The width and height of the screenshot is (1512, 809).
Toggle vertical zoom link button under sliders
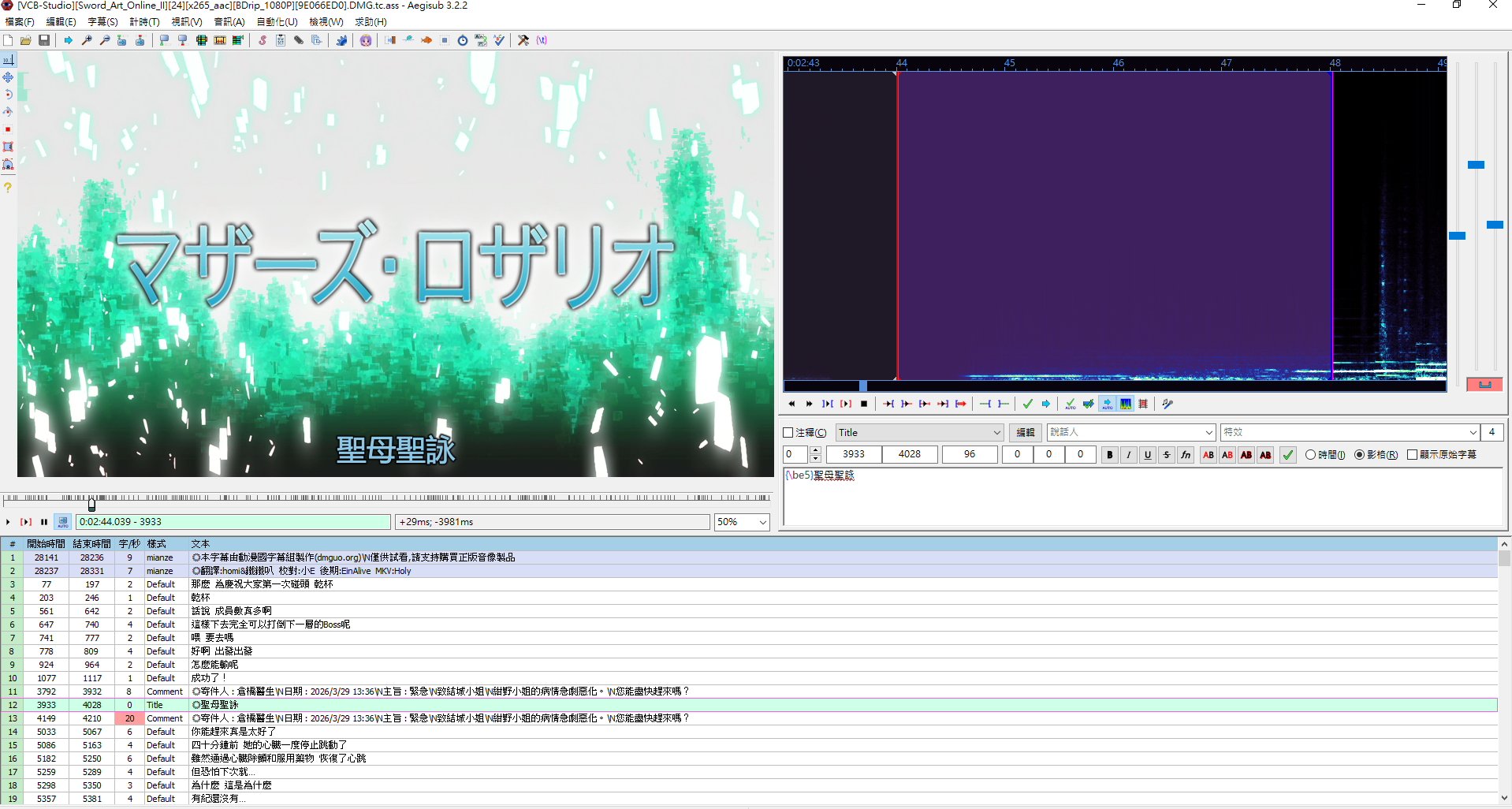(x=1484, y=384)
